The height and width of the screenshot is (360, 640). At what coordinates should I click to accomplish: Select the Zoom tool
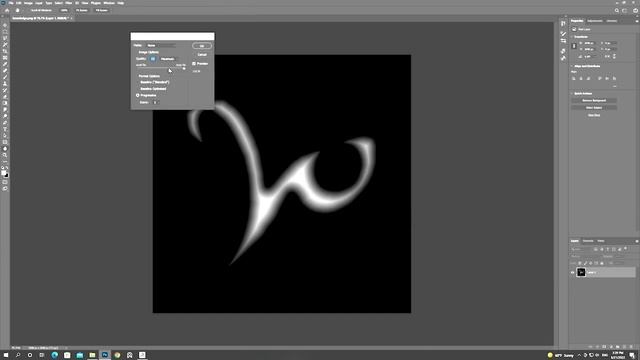click(5, 155)
